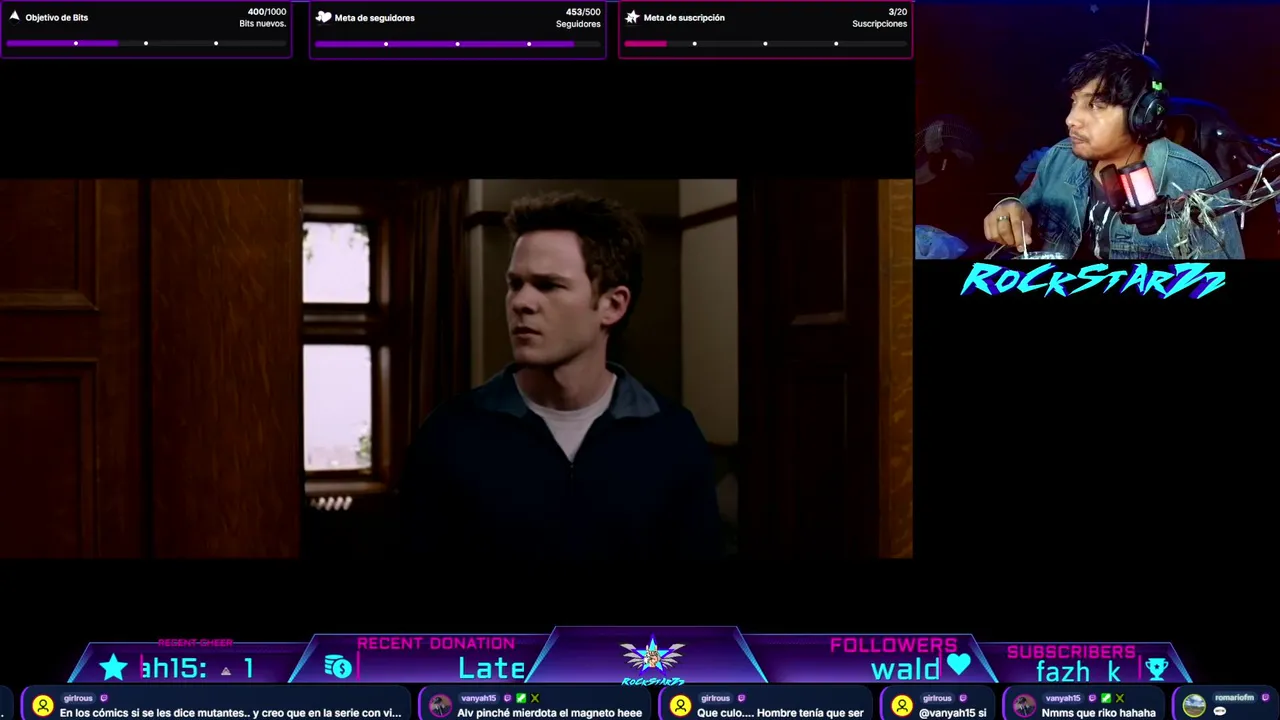Click the 'SUBSCRIBERS' heading
Screen dimensions: 1280x720
[1071, 652]
